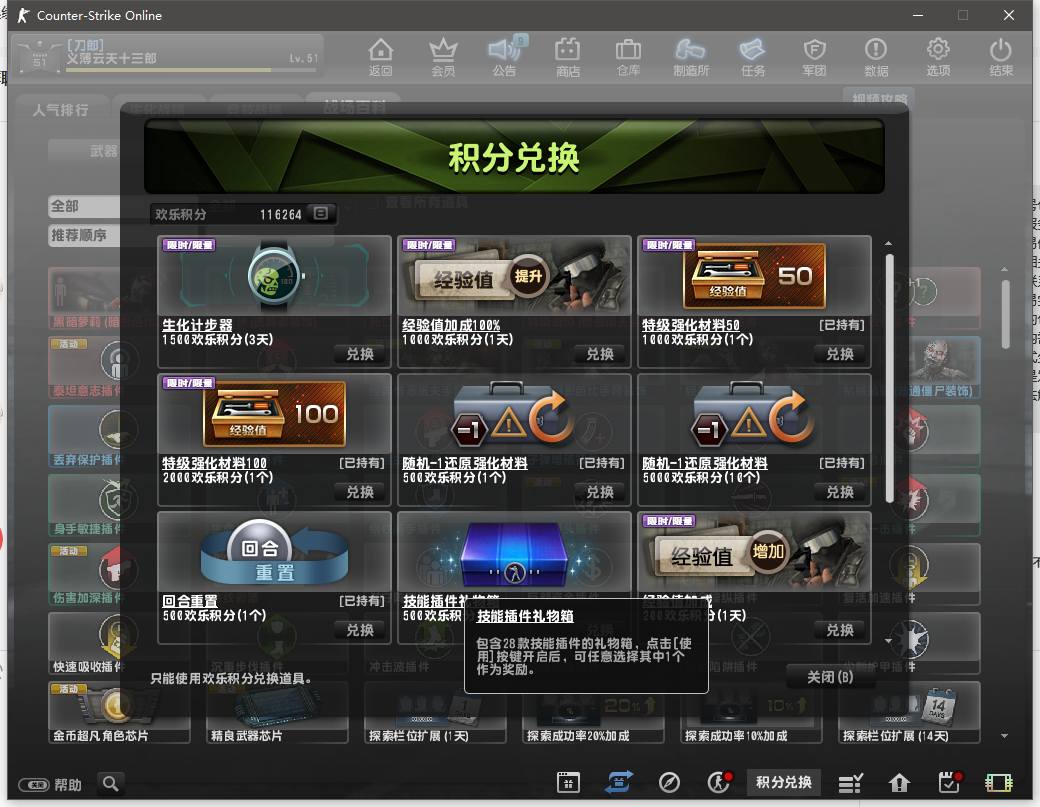Viewport: 1040px width, 807px height.
Task: Click 兑换 for 500-point 随机-1还原强化材料
Action: pos(600,492)
